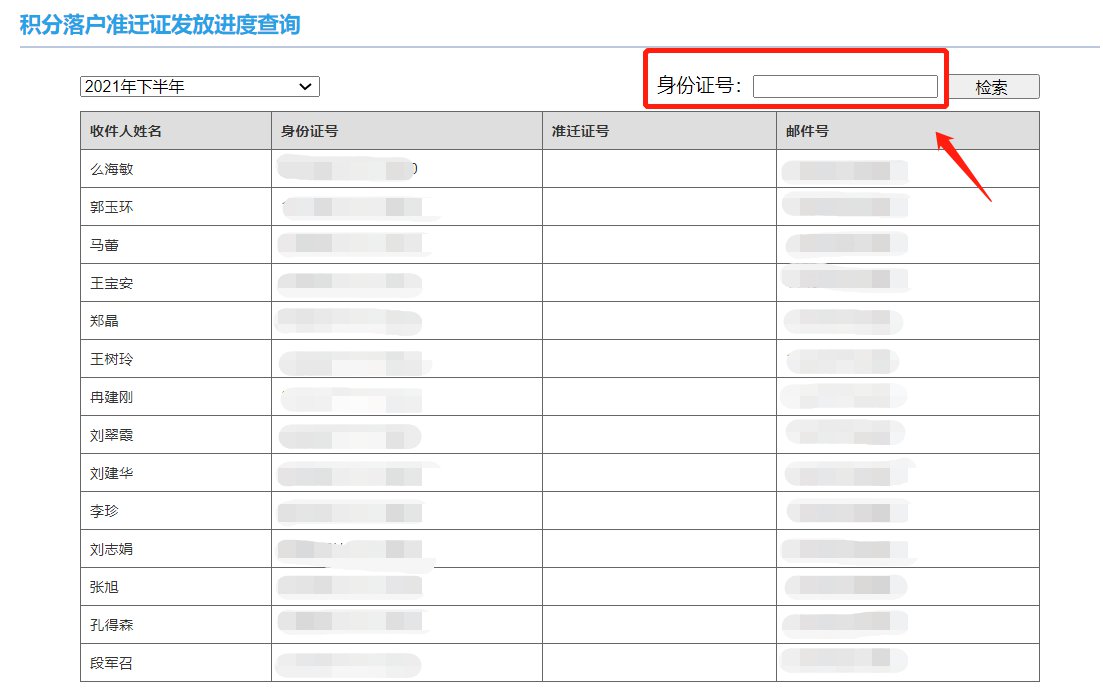Select the name cell 孔得森
This screenshot has height=696, width=1103.
[176, 625]
